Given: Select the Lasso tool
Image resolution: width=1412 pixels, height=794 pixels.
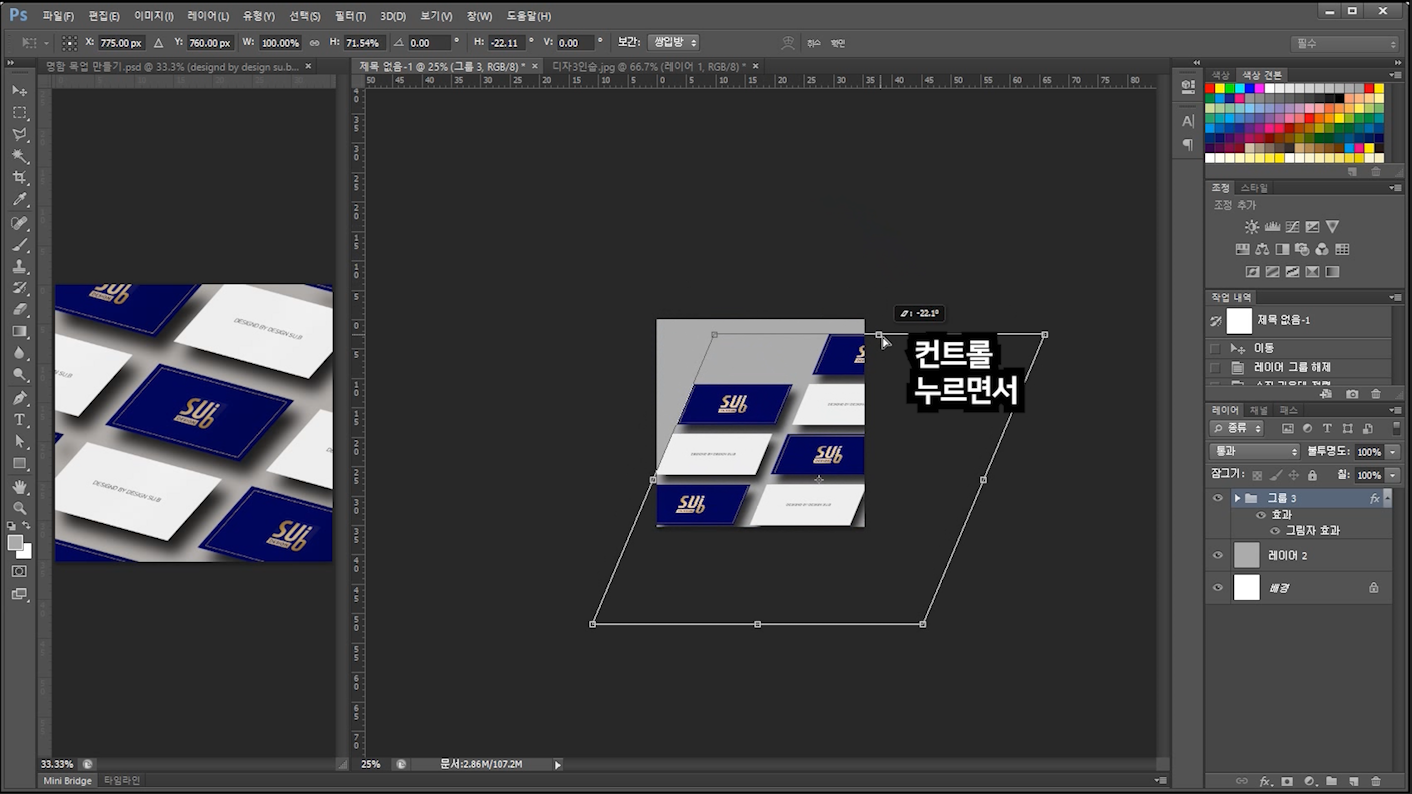Looking at the screenshot, I should pyautogui.click(x=20, y=135).
